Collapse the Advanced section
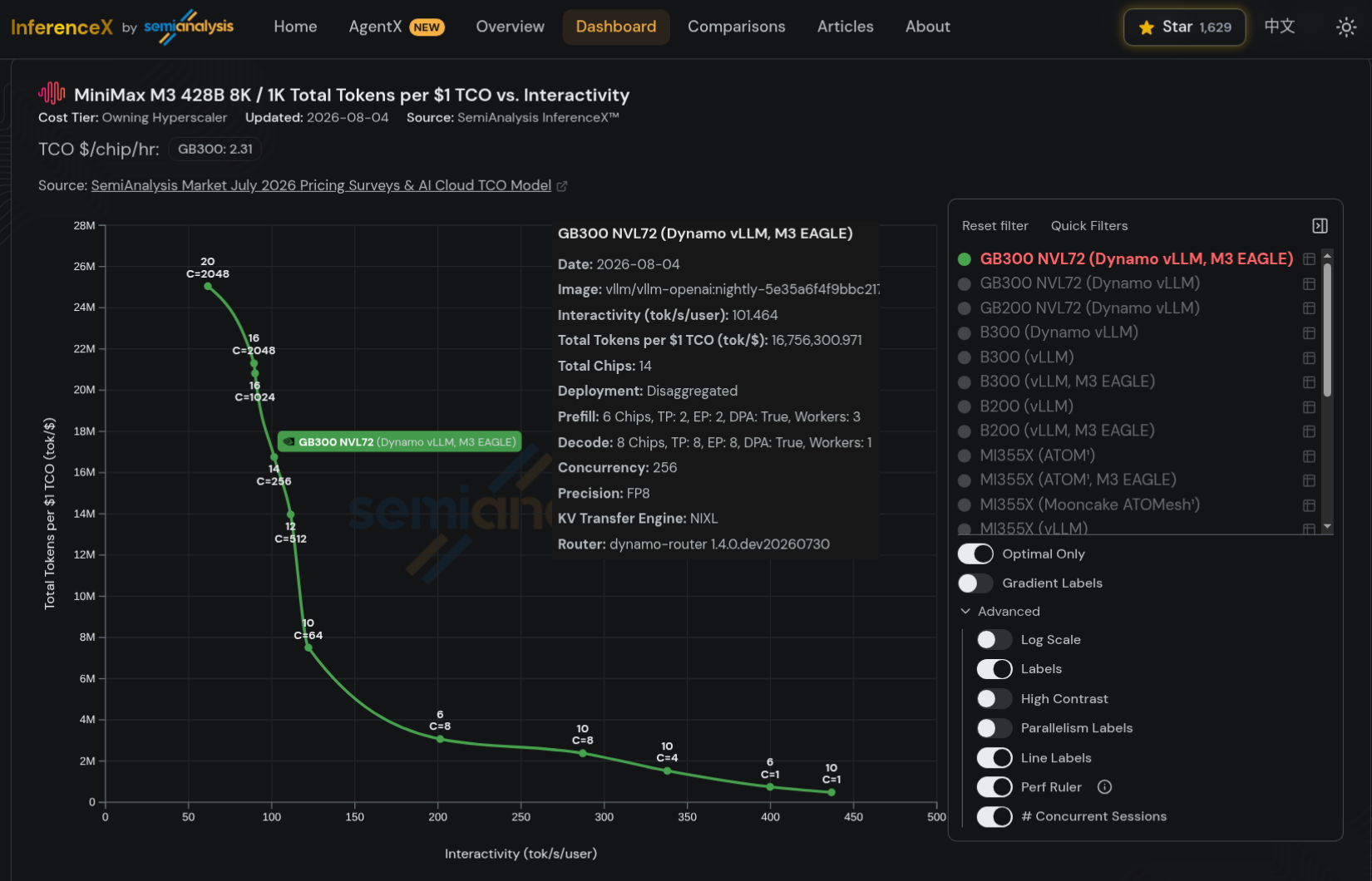This screenshot has height=881, width=1372. (x=1000, y=612)
